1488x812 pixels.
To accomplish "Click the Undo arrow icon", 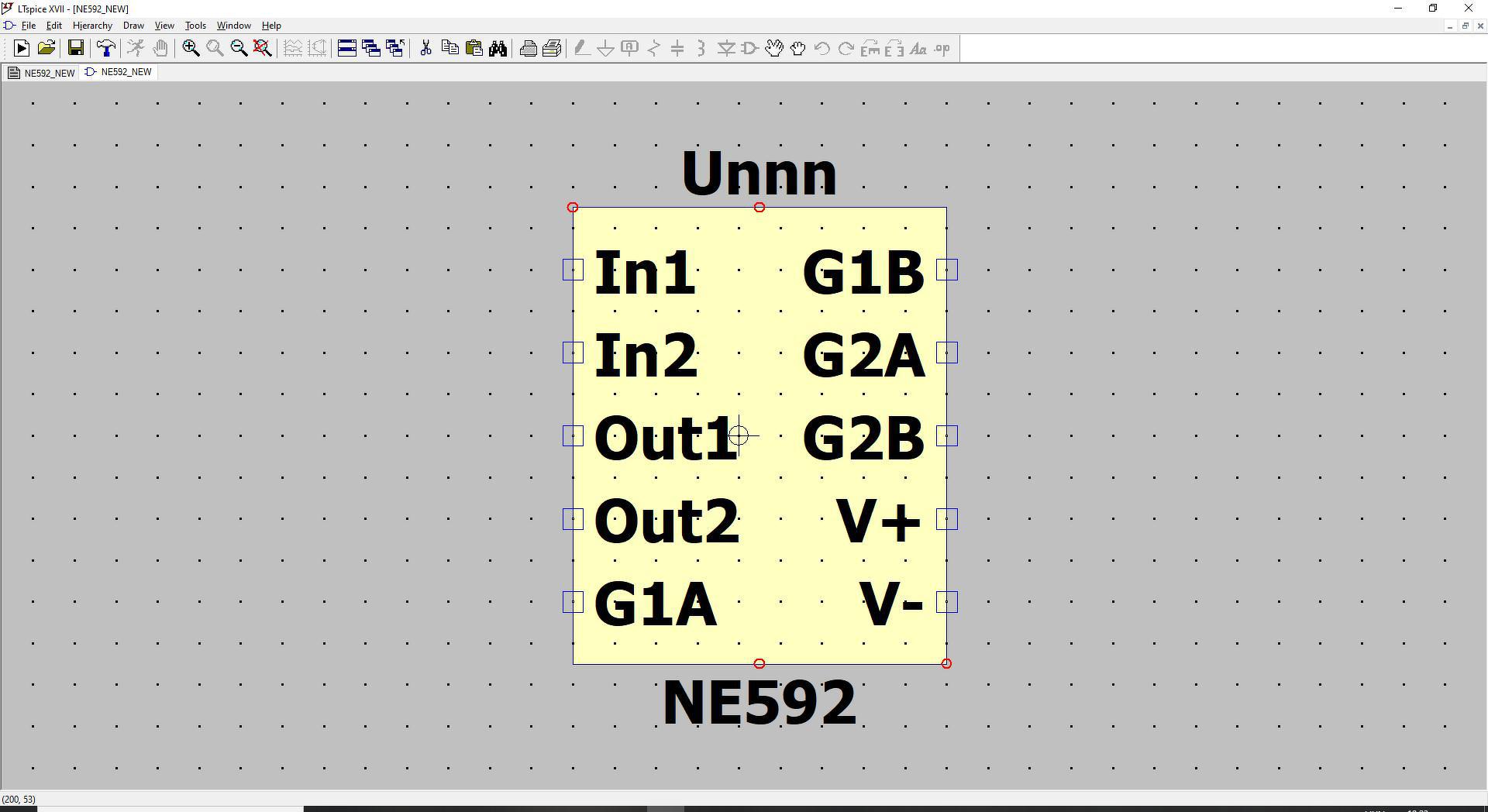I will (822, 49).
